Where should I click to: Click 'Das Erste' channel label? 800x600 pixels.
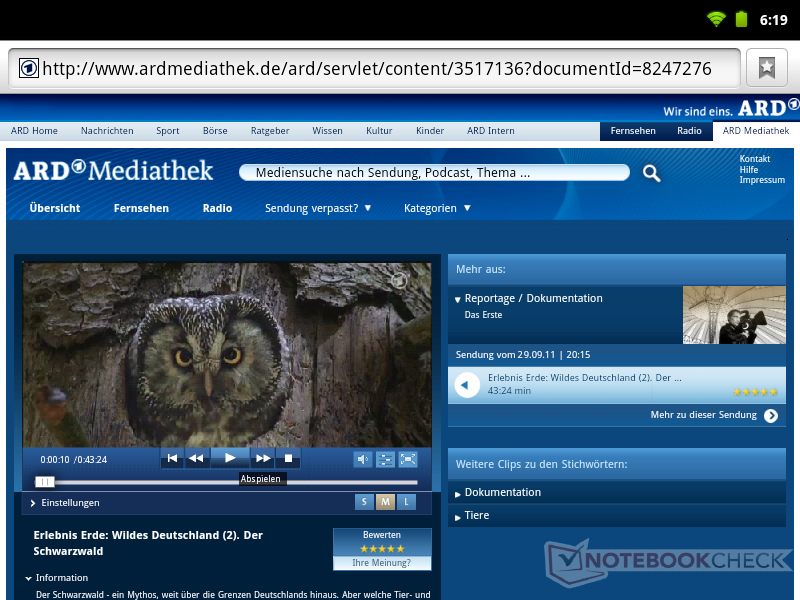click(483, 315)
